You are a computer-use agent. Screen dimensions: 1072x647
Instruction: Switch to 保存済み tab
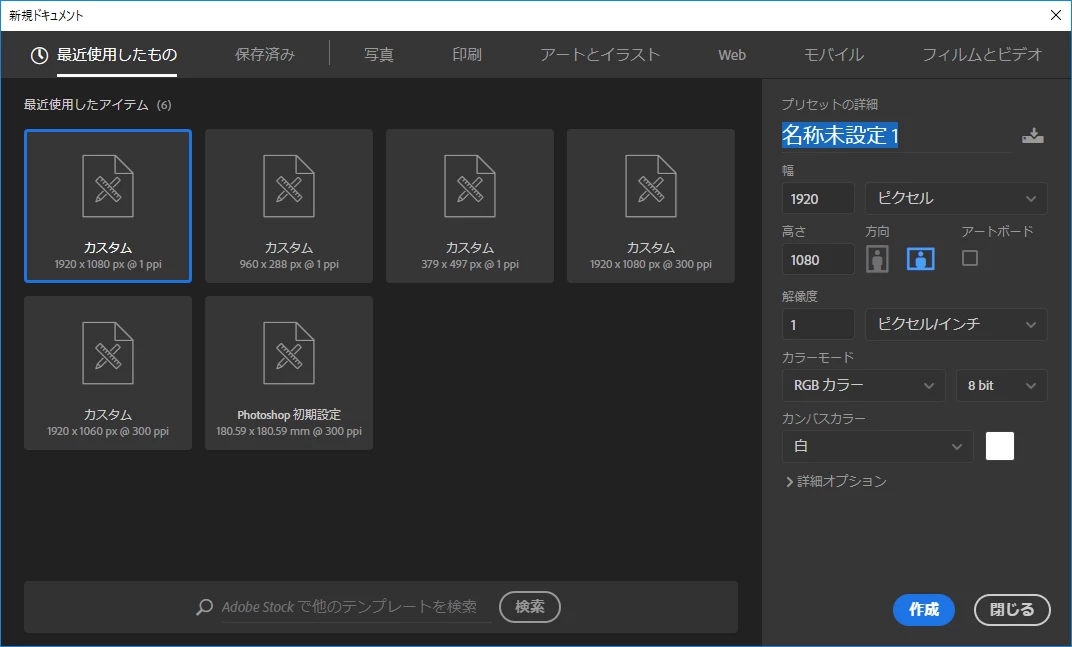click(265, 55)
